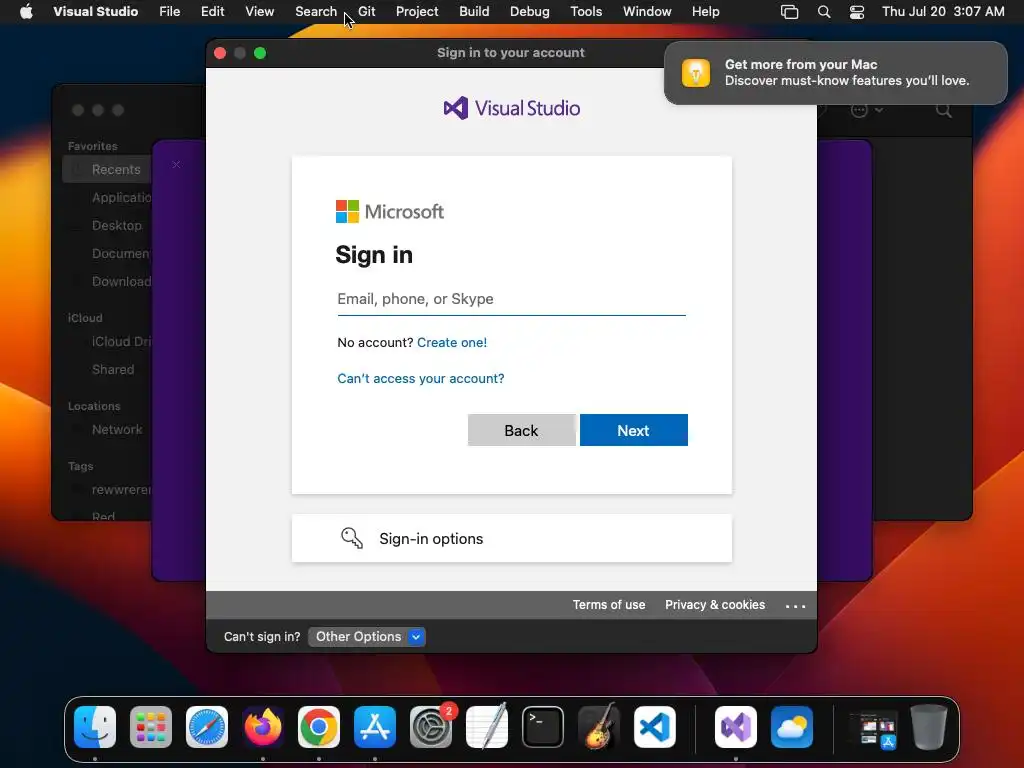Open the Help menu
Screen dimensions: 1024x768
[x=705, y=12]
